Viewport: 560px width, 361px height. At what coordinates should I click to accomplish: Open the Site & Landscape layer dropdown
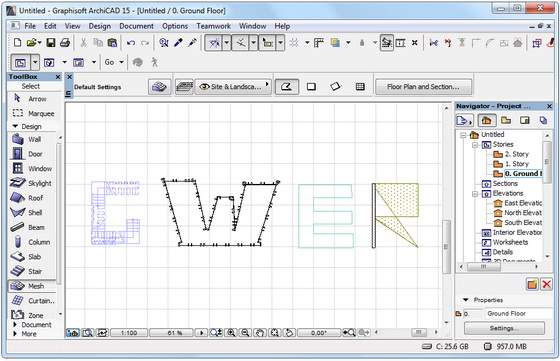point(233,87)
